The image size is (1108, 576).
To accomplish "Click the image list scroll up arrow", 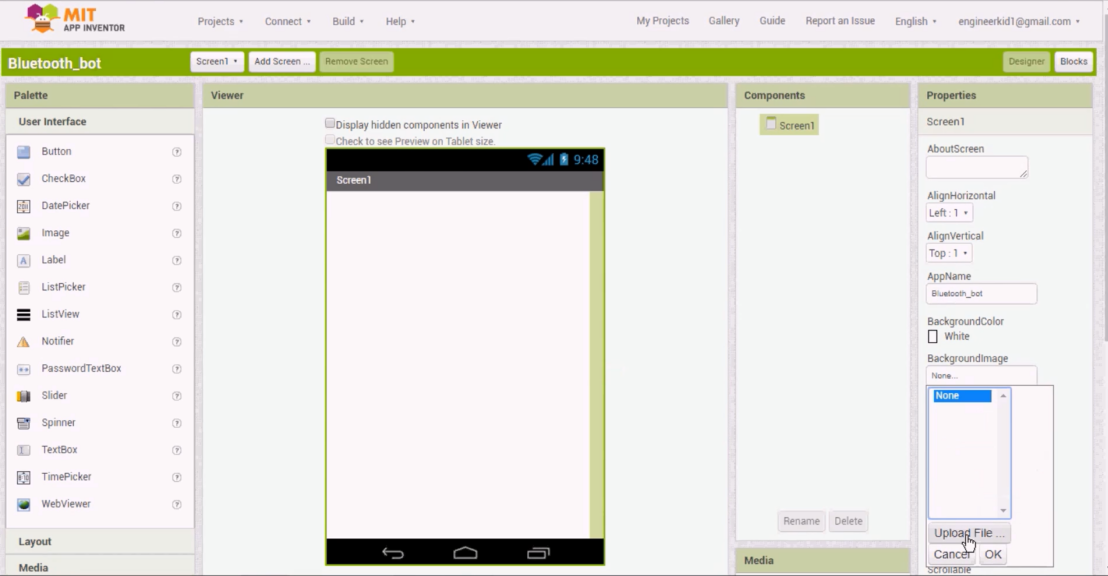I will tap(1003, 396).
